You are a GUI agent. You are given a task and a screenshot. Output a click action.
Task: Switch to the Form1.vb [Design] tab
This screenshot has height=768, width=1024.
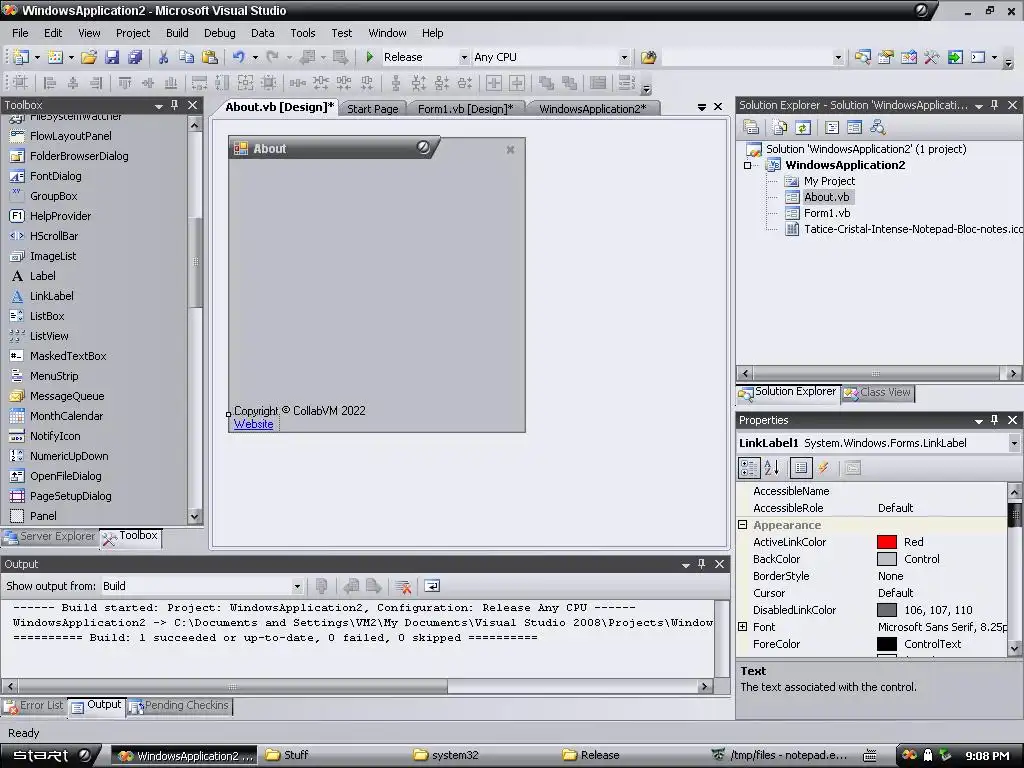coord(465,108)
